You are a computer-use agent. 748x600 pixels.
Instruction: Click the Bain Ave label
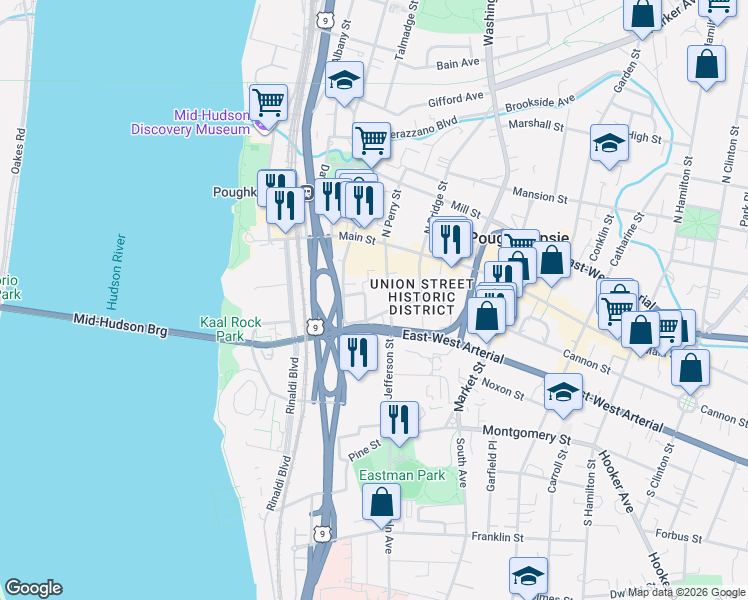[x=458, y=63]
